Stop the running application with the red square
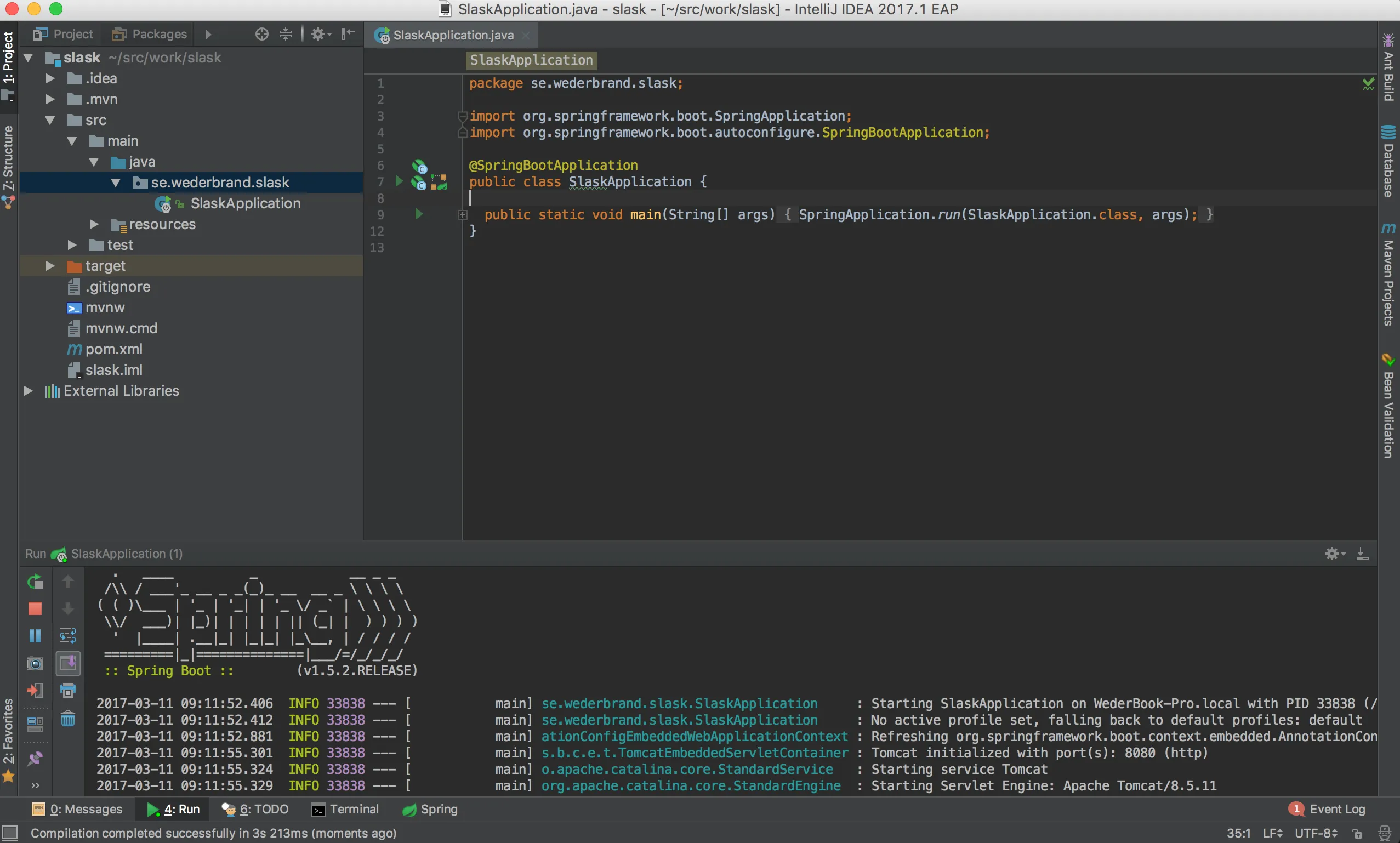 click(x=35, y=608)
